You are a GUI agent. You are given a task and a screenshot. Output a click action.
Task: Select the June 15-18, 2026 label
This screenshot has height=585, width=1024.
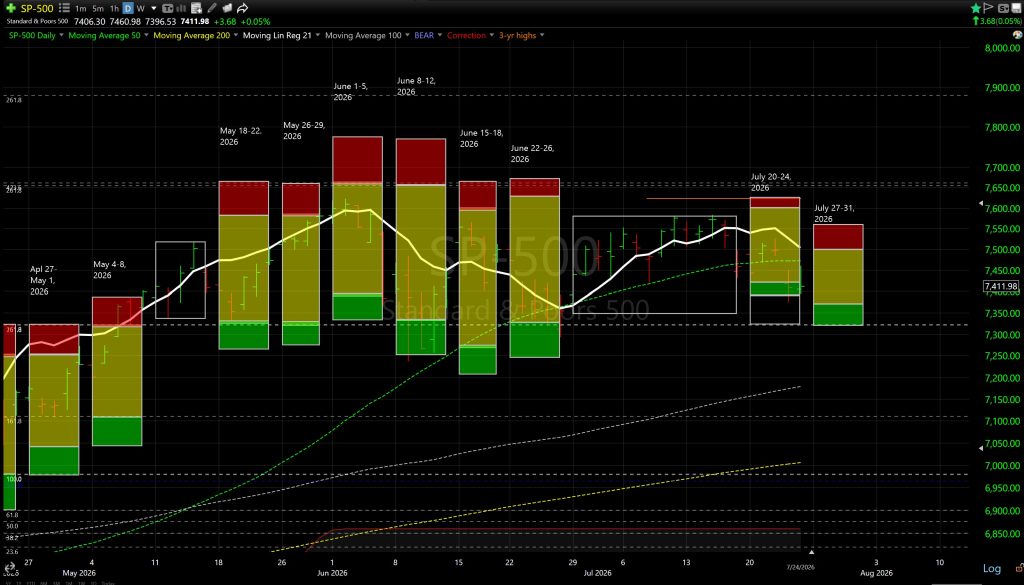(481, 138)
